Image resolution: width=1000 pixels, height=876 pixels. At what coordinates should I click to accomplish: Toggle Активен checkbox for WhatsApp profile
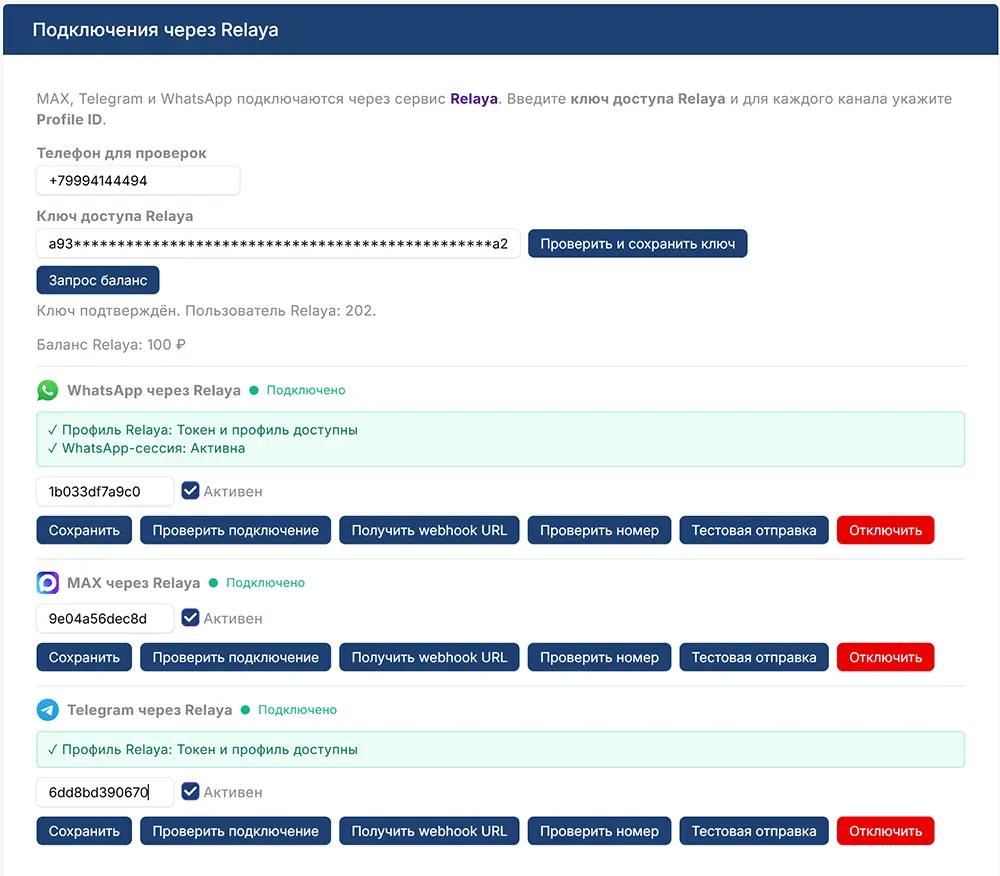tap(190, 490)
